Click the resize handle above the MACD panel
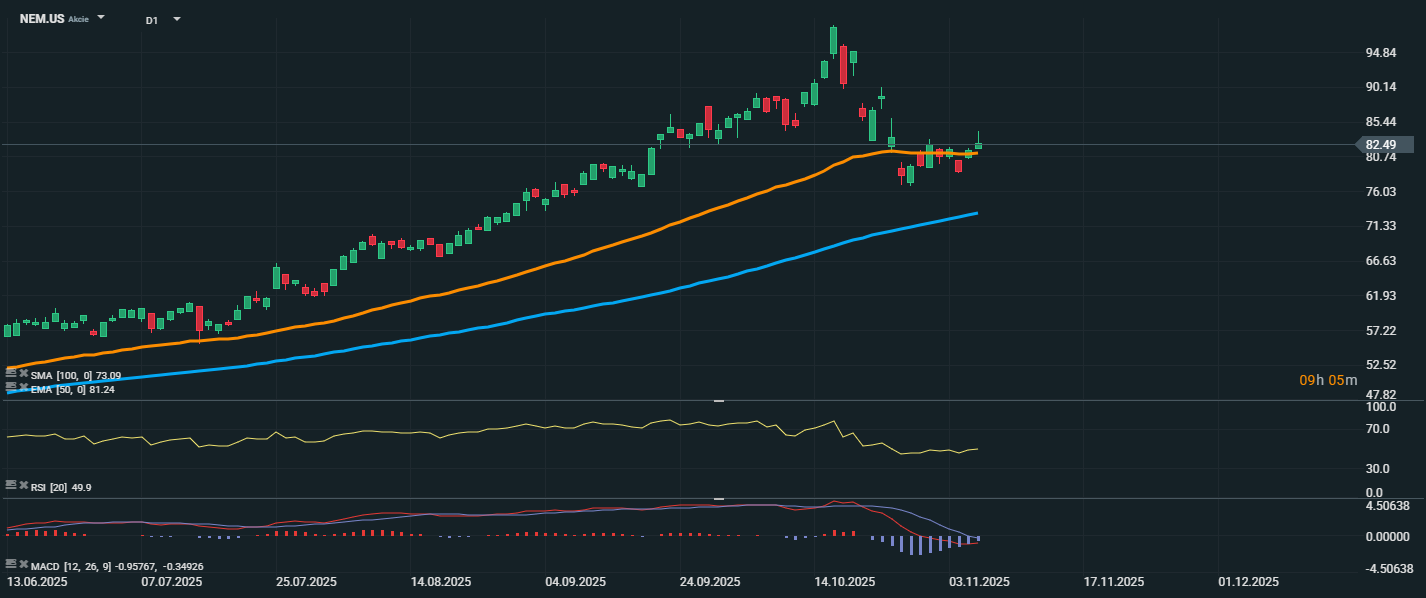 click(x=718, y=498)
